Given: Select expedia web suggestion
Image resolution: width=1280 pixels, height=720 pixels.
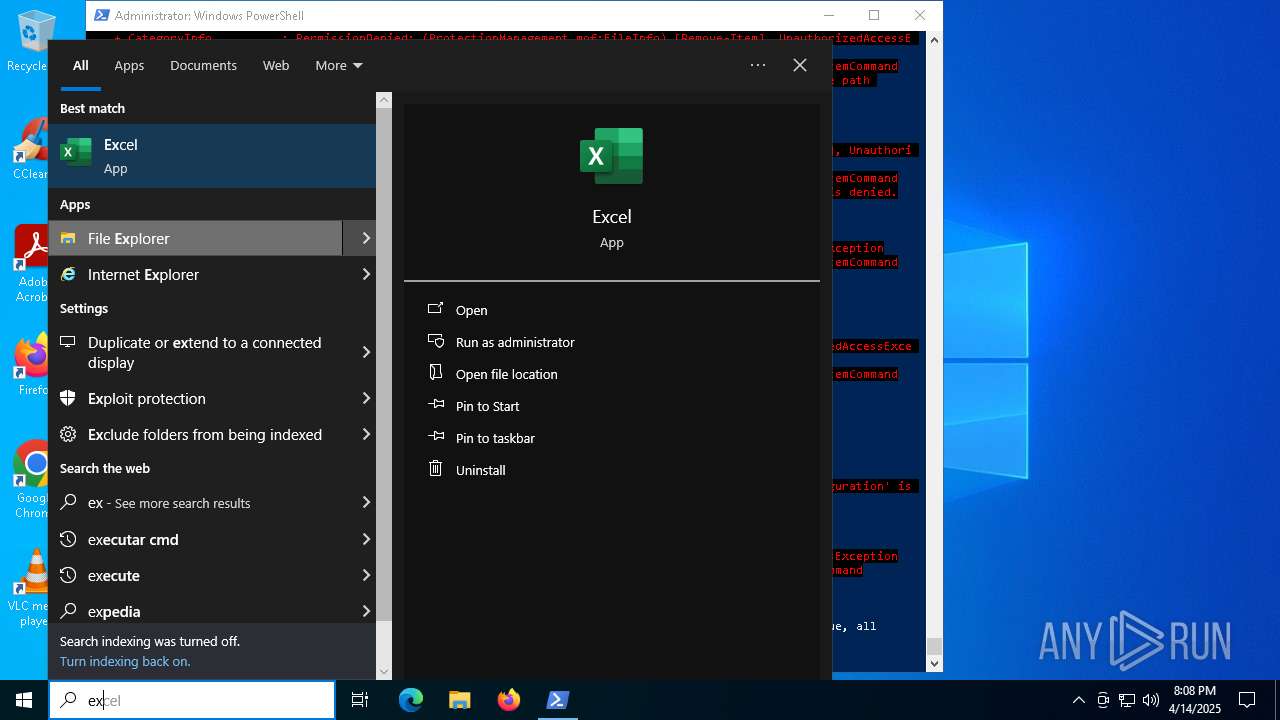Looking at the screenshot, I should pos(196,611).
